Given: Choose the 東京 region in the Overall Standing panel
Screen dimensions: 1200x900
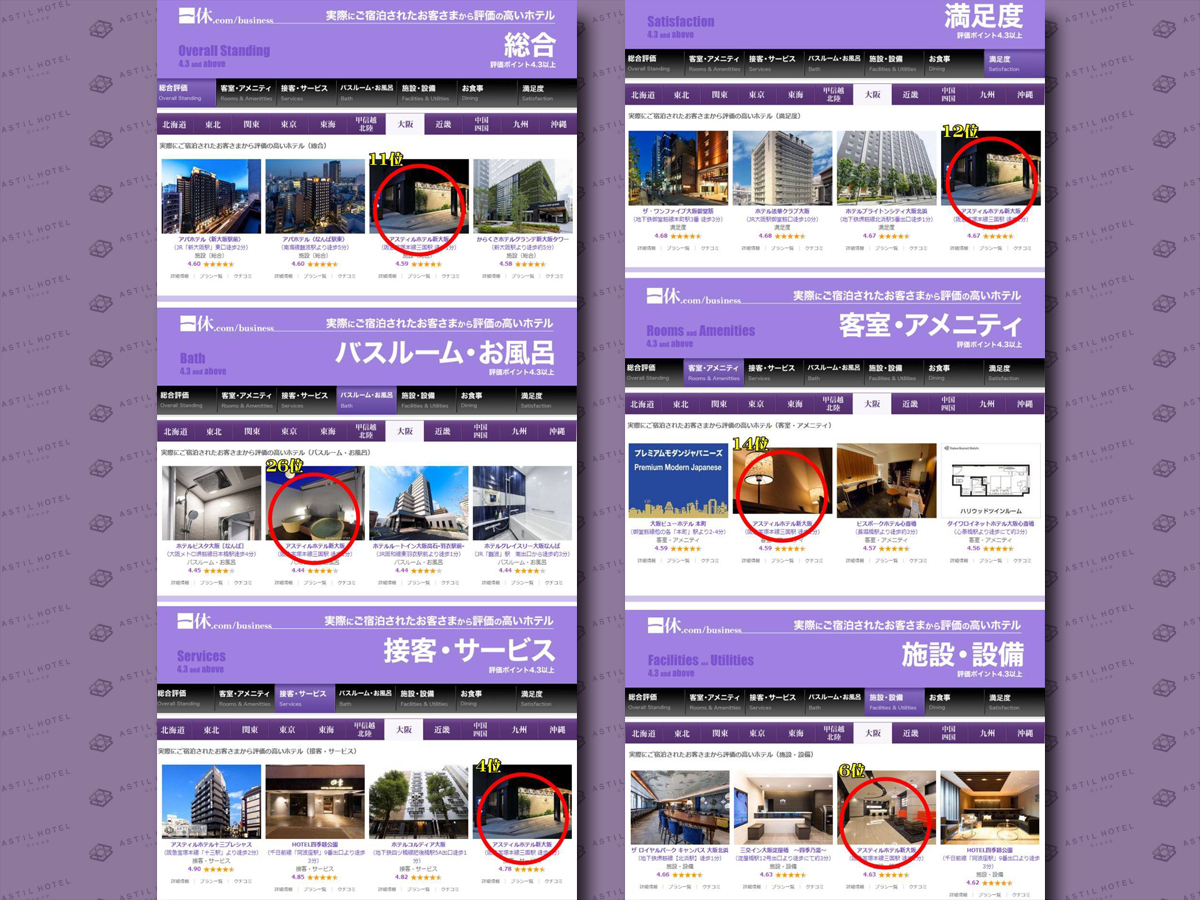Looking at the screenshot, I should tap(289, 125).
